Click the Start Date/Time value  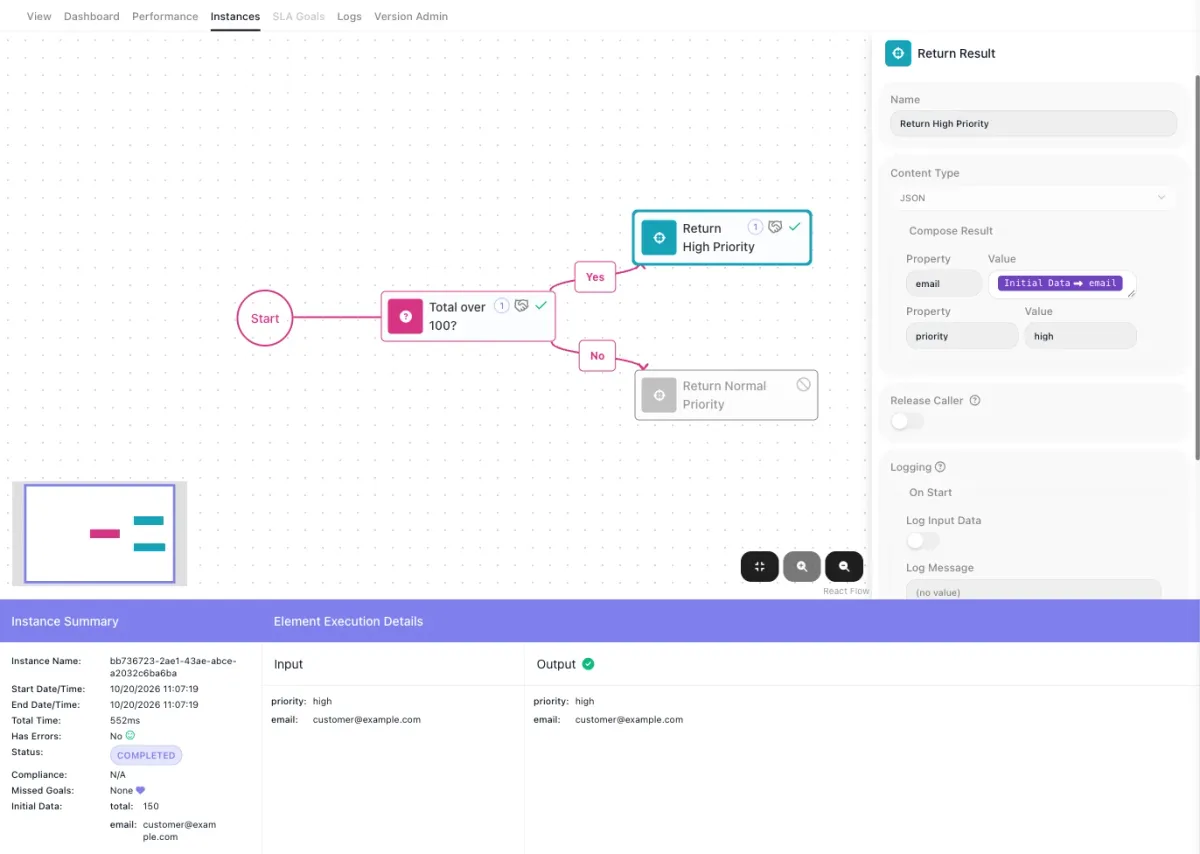154,689
